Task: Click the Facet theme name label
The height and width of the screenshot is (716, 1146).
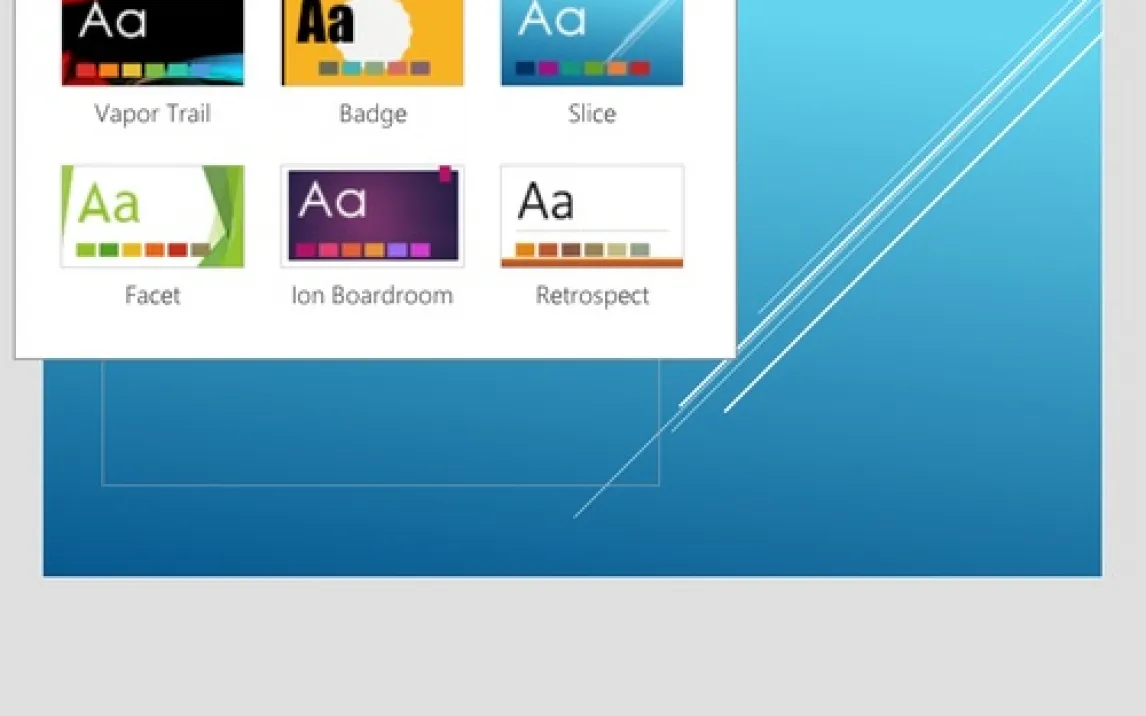Action: 152,296
